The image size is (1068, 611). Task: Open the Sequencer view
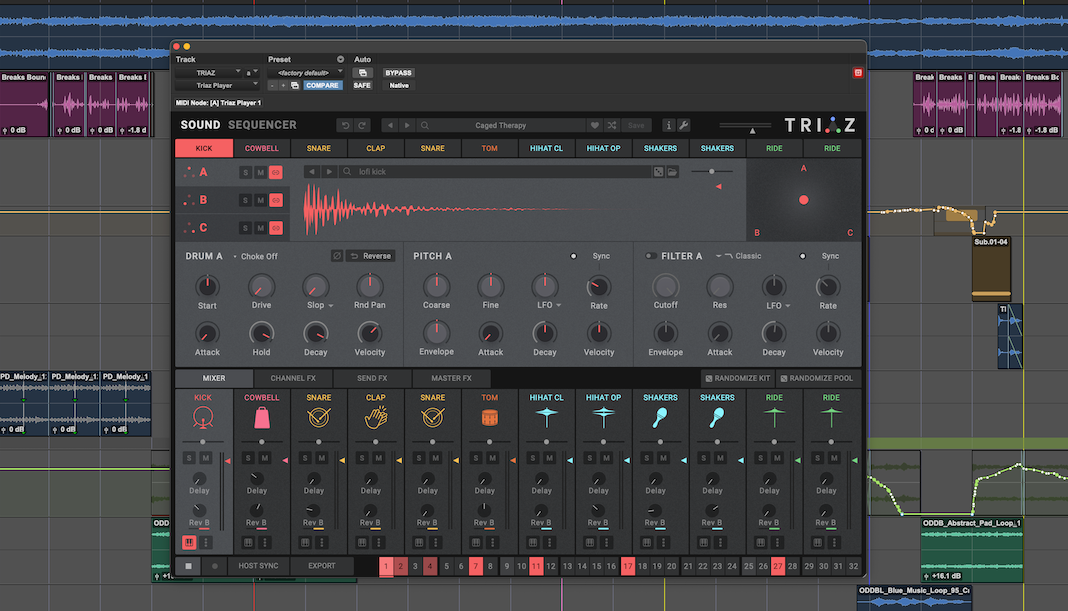262,125
